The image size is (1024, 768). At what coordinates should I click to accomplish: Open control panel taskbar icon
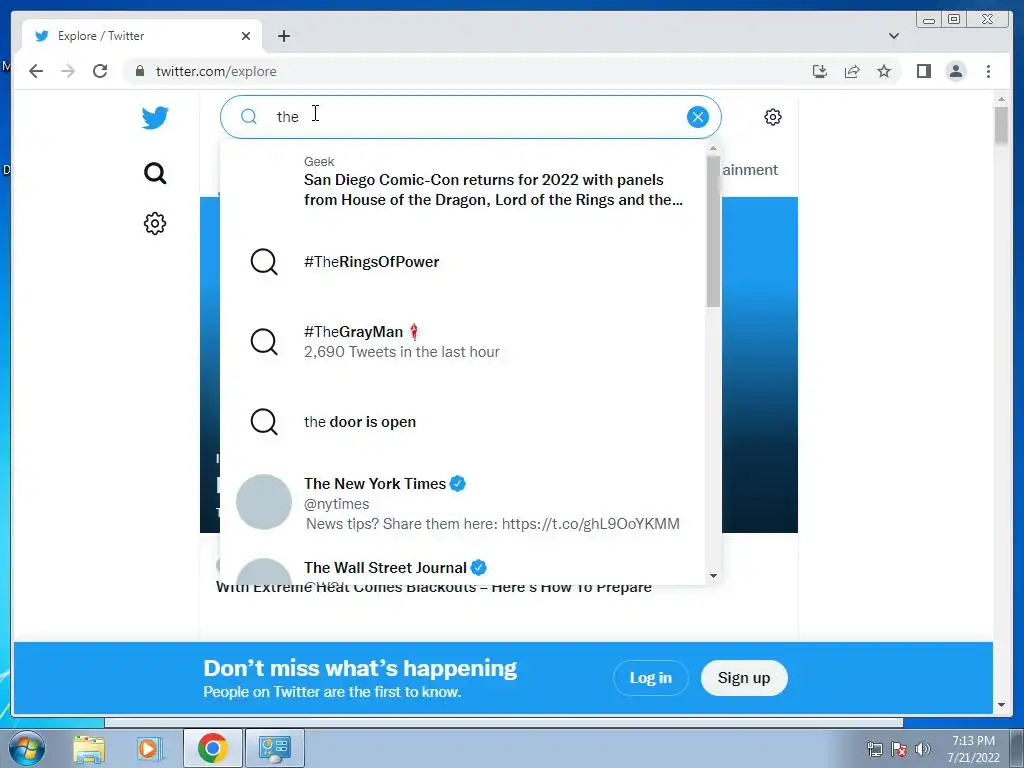(274, 748)
